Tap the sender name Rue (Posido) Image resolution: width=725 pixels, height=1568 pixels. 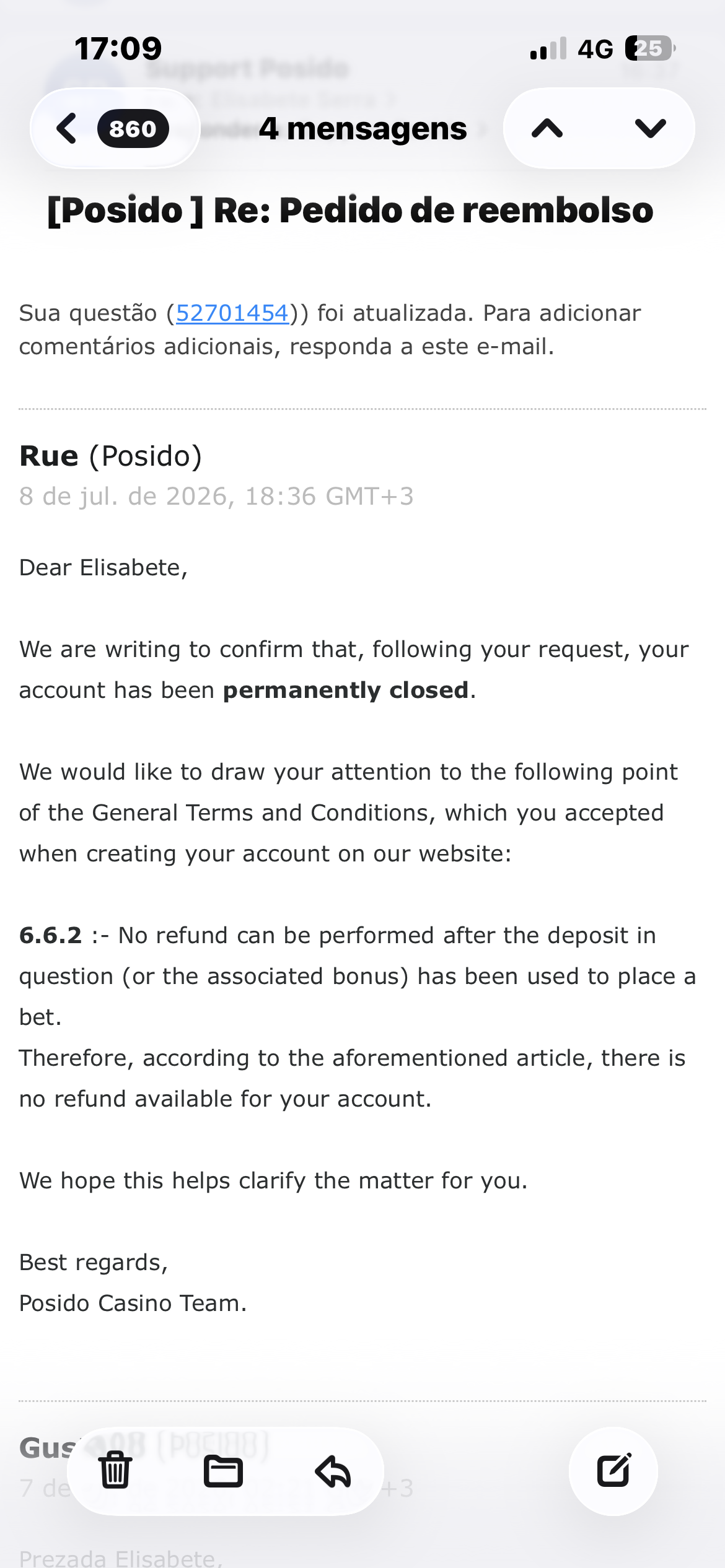pos(111,456)
